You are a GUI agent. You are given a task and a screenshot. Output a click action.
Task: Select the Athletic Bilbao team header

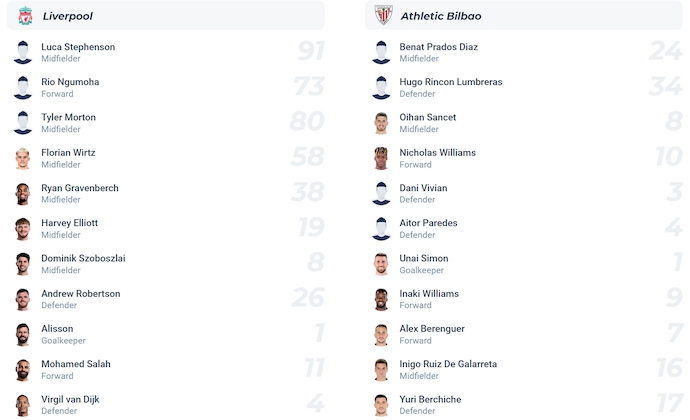pyautogui.click(x=524, y=16)
